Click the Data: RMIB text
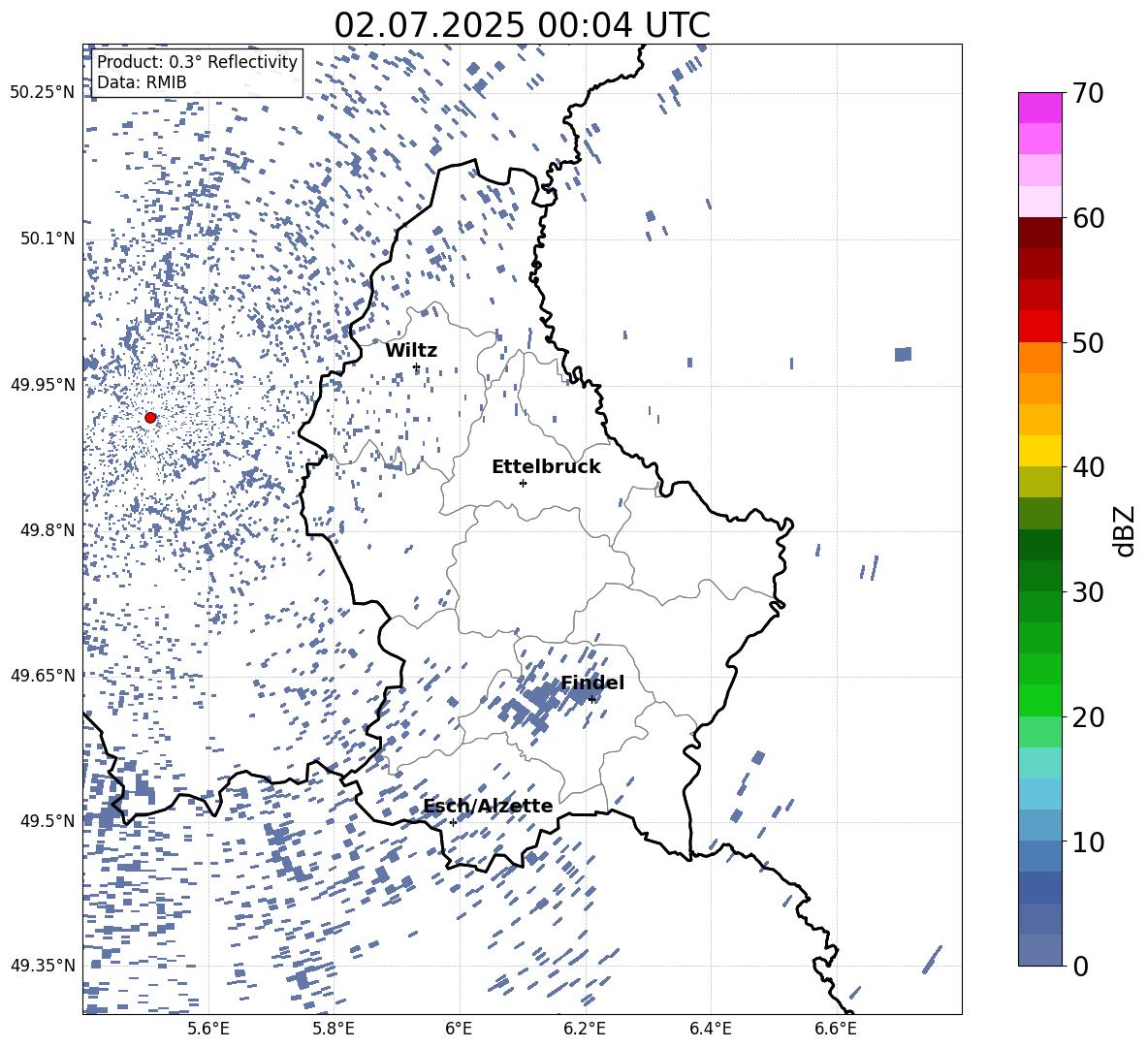This screenshot has width=1148, height=1048. 142,82
